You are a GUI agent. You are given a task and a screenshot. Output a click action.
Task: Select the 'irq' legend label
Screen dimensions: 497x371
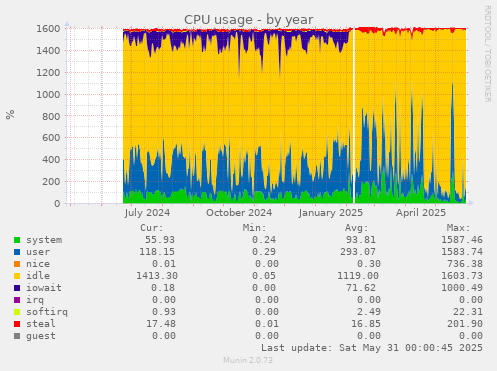click(x=35, y=300)
